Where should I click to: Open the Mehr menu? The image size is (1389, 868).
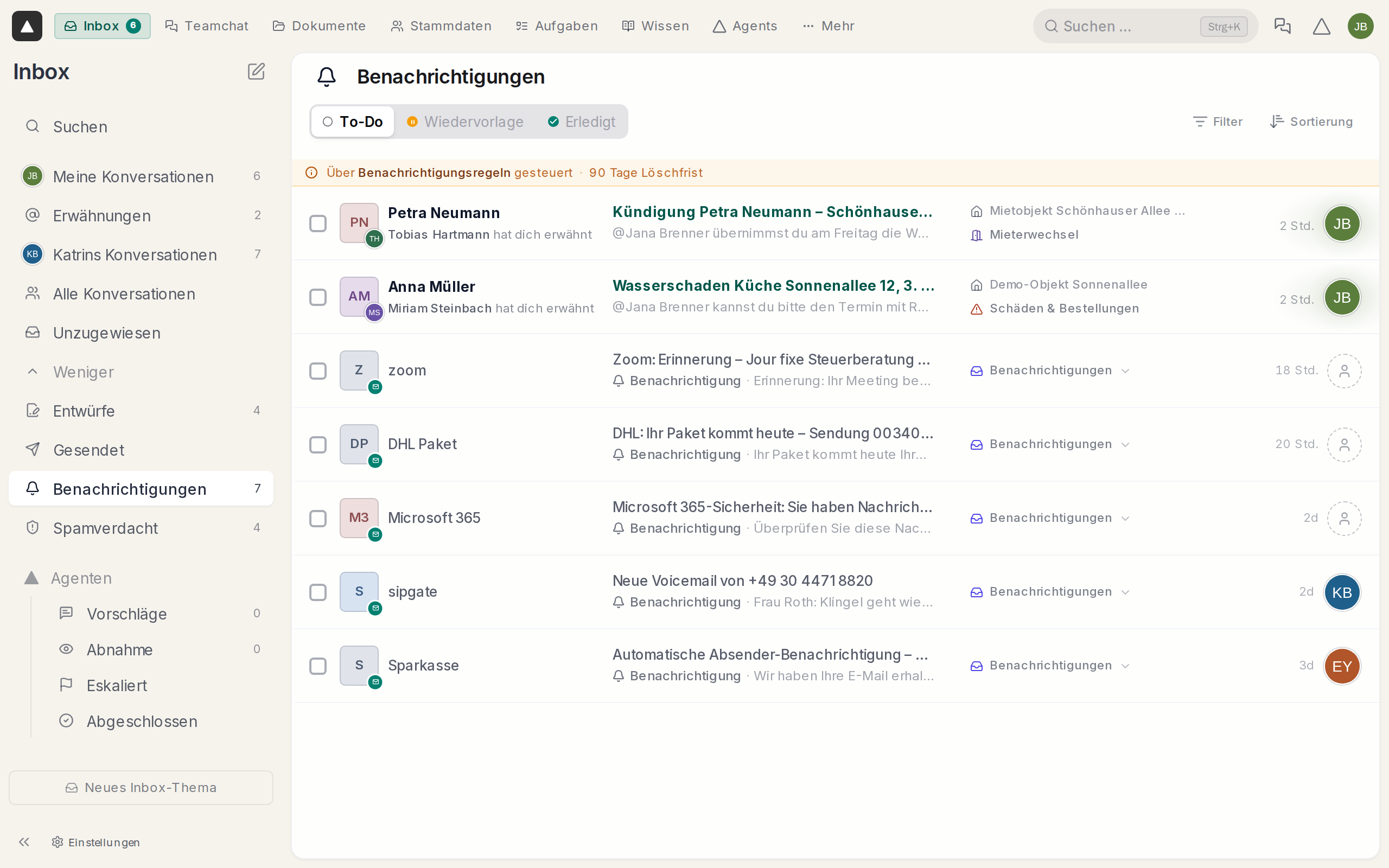pyautogui.click(x=828, y=26)
